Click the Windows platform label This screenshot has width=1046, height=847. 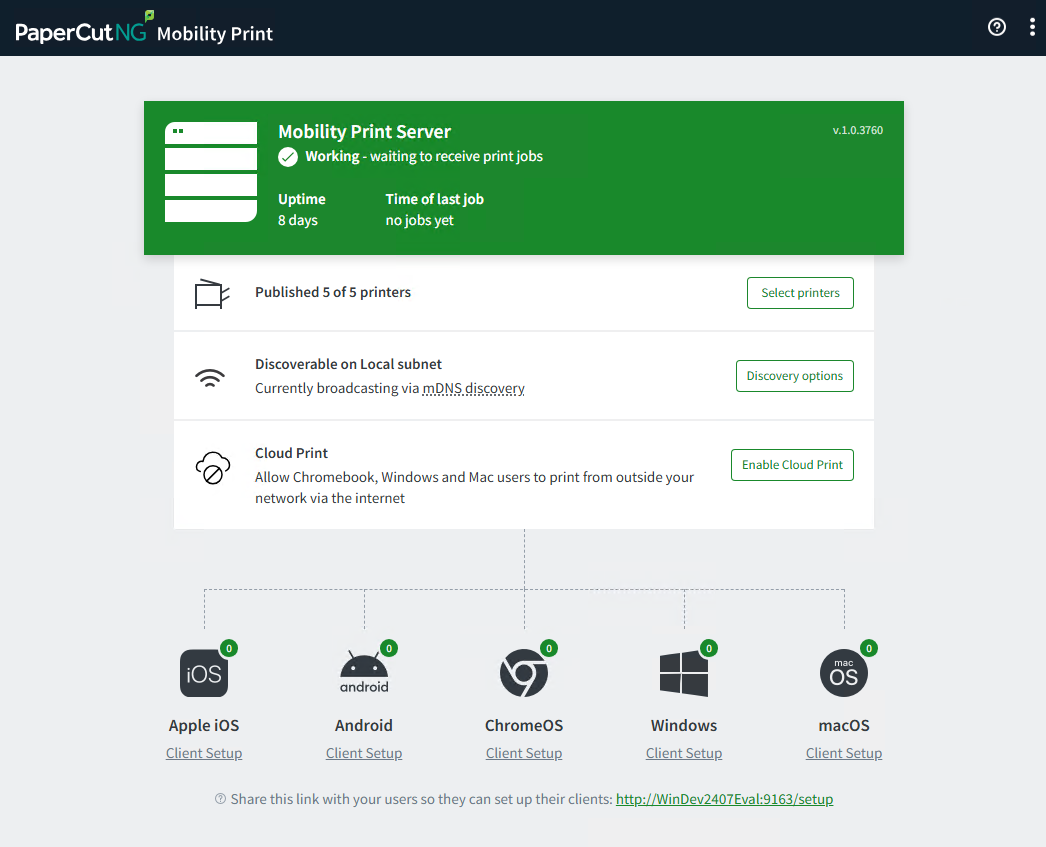(x=684, y=725)
